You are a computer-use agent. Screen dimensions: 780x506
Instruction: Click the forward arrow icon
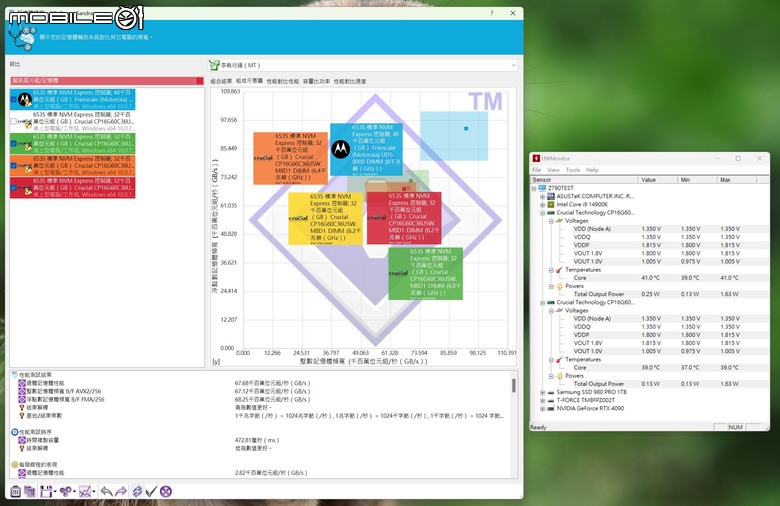(x=121, y=492)
